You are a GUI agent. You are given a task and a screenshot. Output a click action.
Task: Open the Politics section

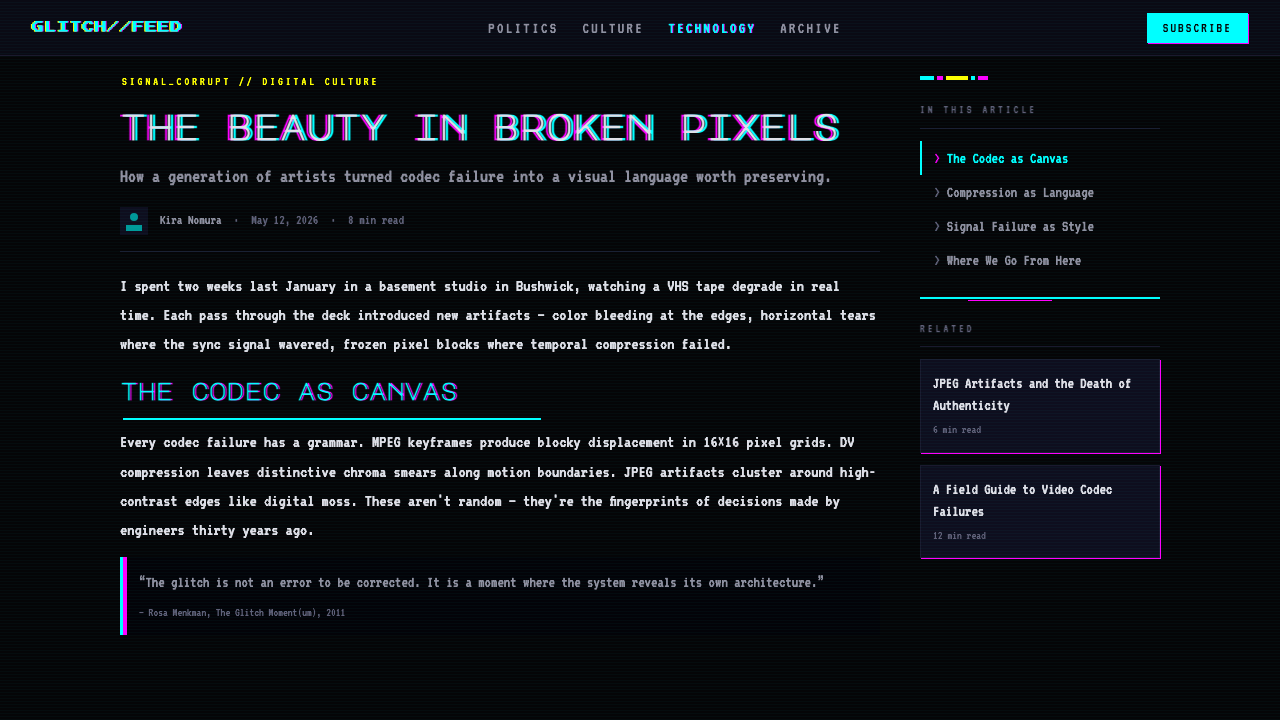point(523,29)
